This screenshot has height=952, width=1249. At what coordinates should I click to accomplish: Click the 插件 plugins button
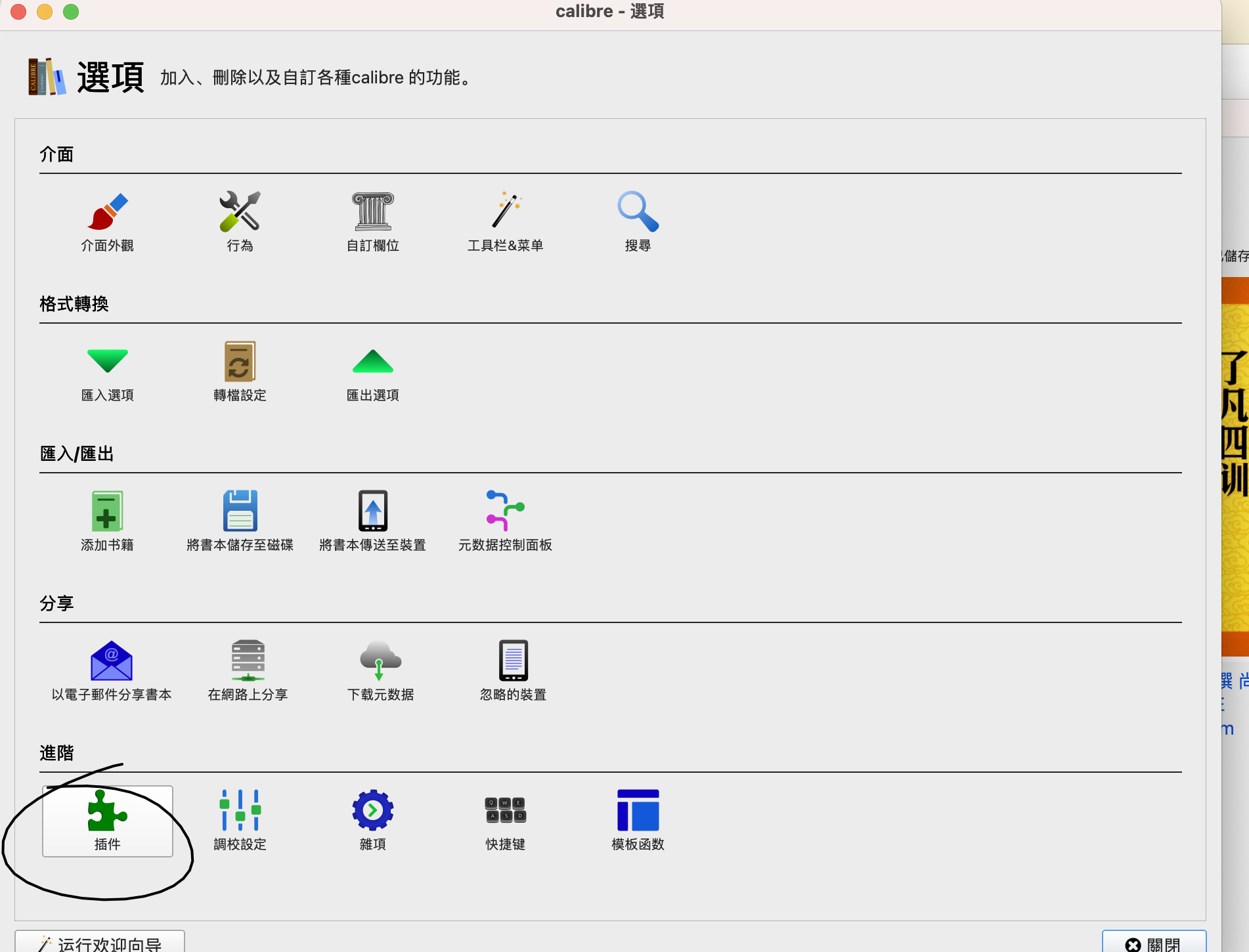(x=107, y=821)
